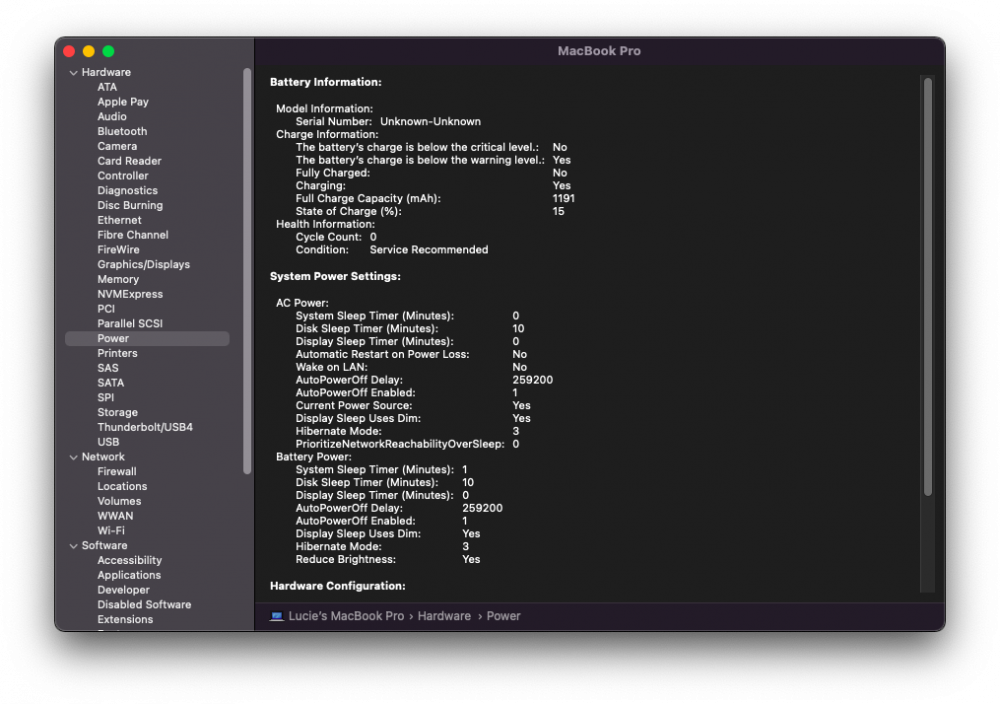Screen dimensions: 1000x704
Task: Click the laptop icon in path bar
Action: [x=276, y=616]
